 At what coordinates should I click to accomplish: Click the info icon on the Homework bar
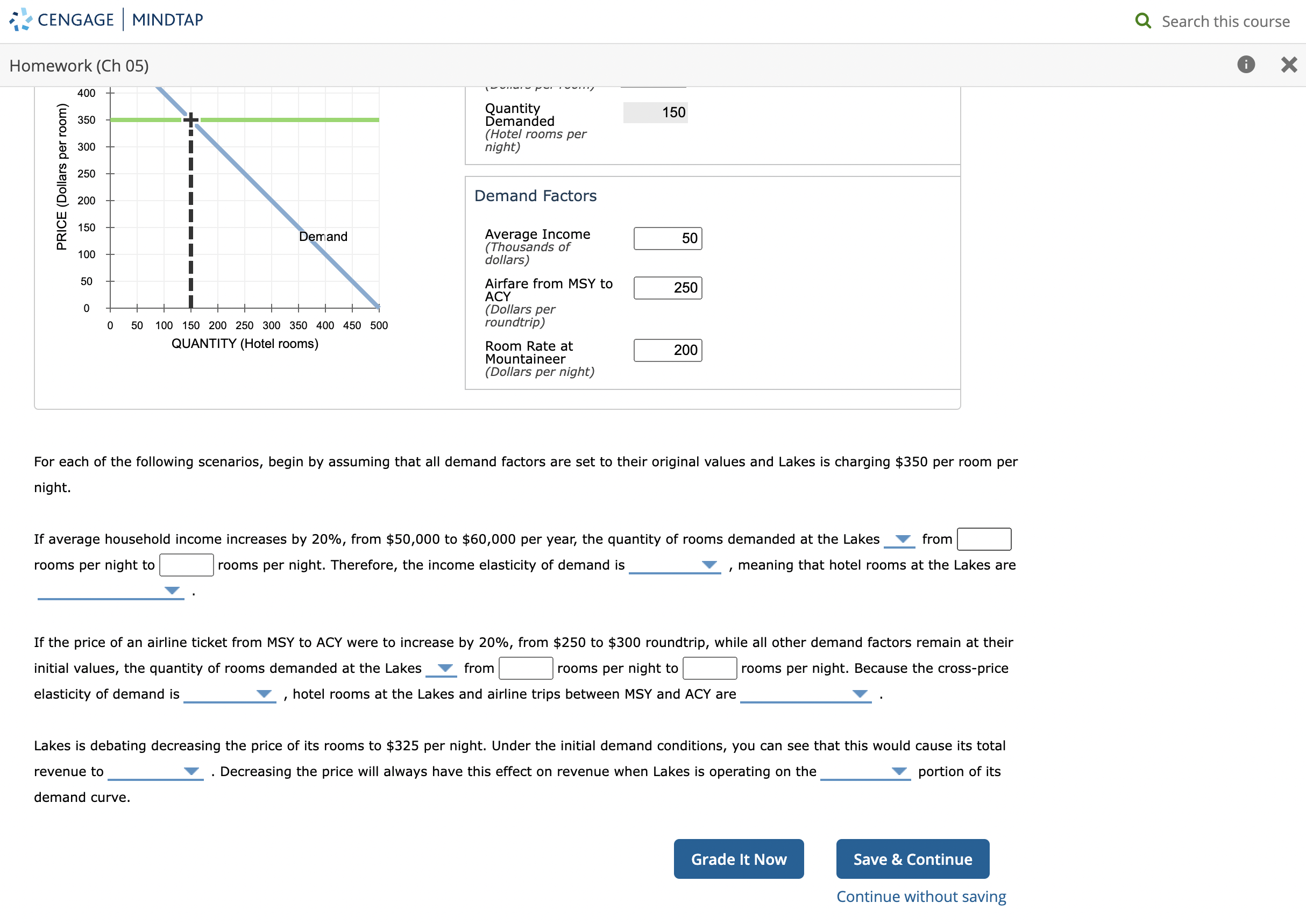tap(1246, 65)
